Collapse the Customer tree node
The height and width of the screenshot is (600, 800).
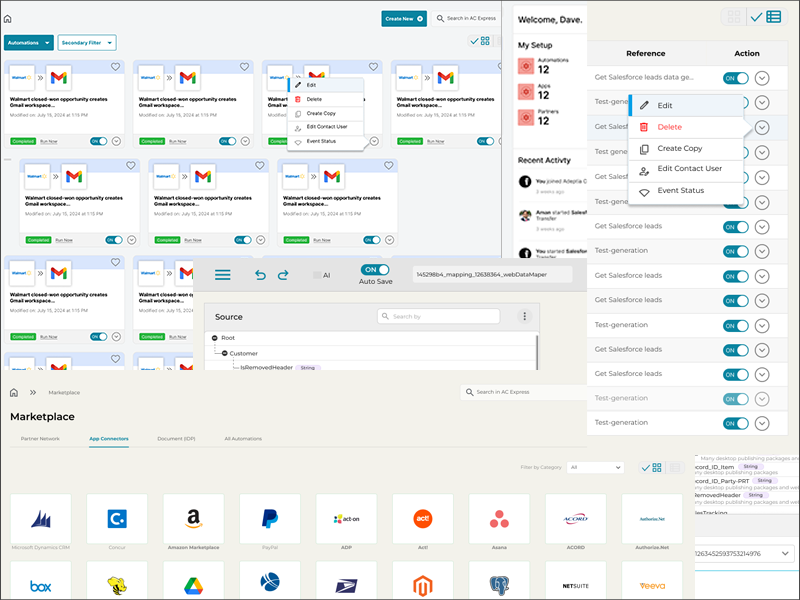[224, 353]
